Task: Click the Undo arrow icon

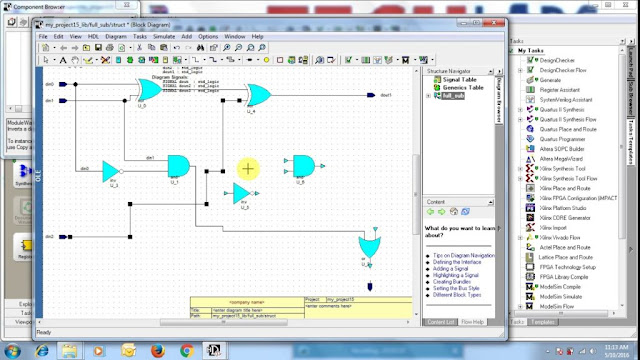Action: pyautogui.click(x=176, y=48)
